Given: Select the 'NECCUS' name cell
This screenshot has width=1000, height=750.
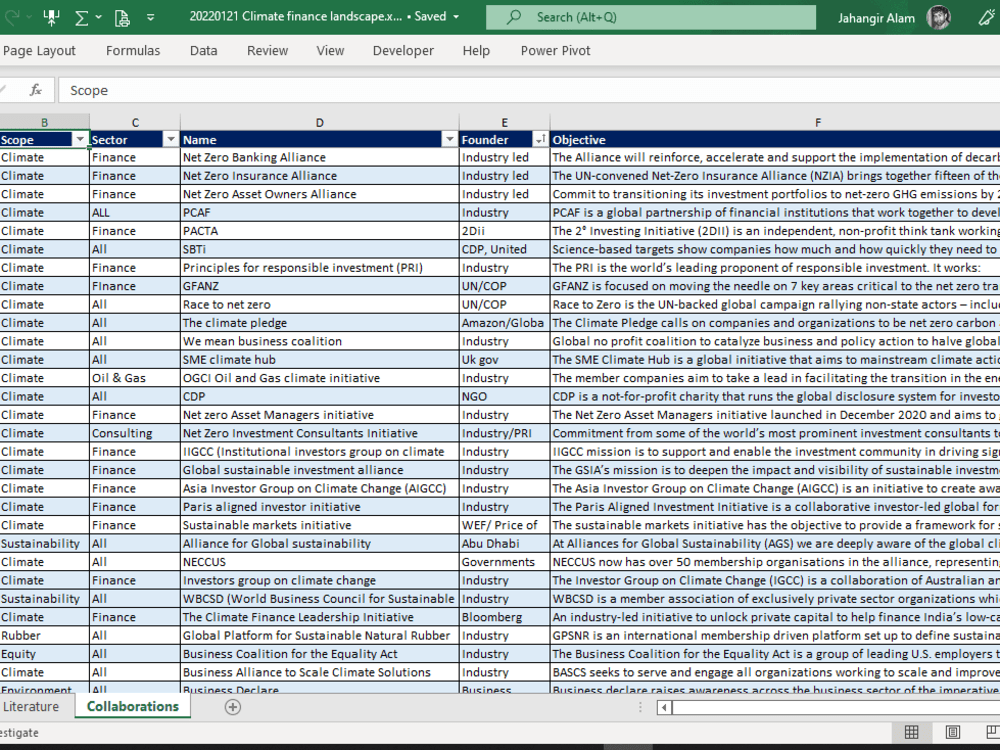Looking at the screenshot, I should (320, 562).
